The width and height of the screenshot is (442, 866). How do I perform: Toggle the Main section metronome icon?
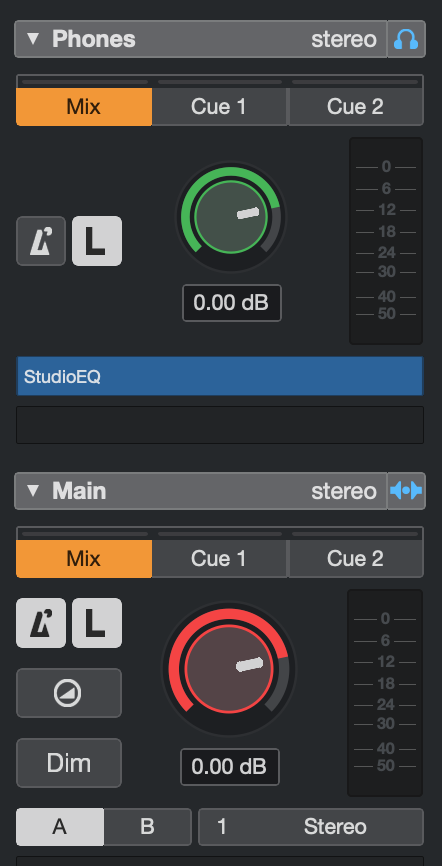[x=41, y=622]
